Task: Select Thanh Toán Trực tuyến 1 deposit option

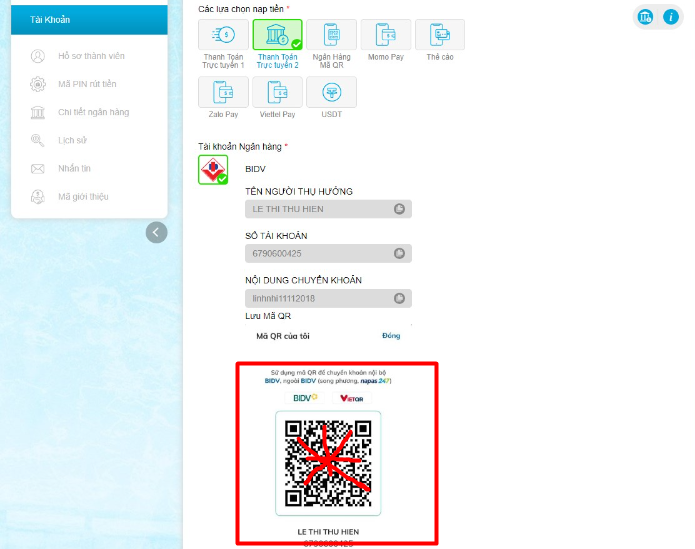Action: pyautogui.click(x=223, y=35)
